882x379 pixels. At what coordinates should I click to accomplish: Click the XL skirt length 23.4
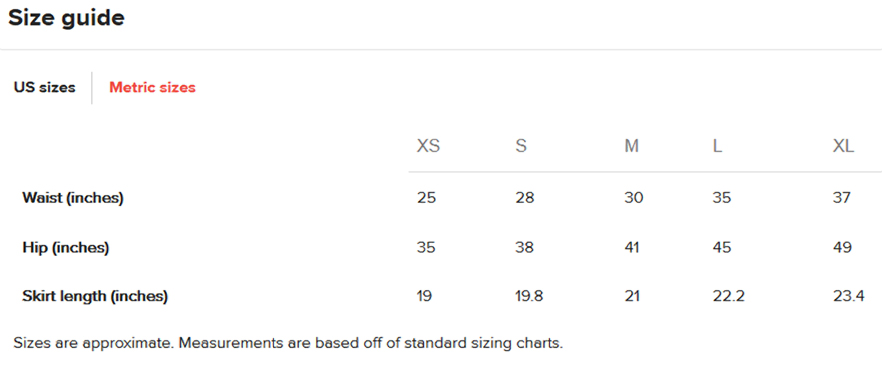(x=849, y=296)
